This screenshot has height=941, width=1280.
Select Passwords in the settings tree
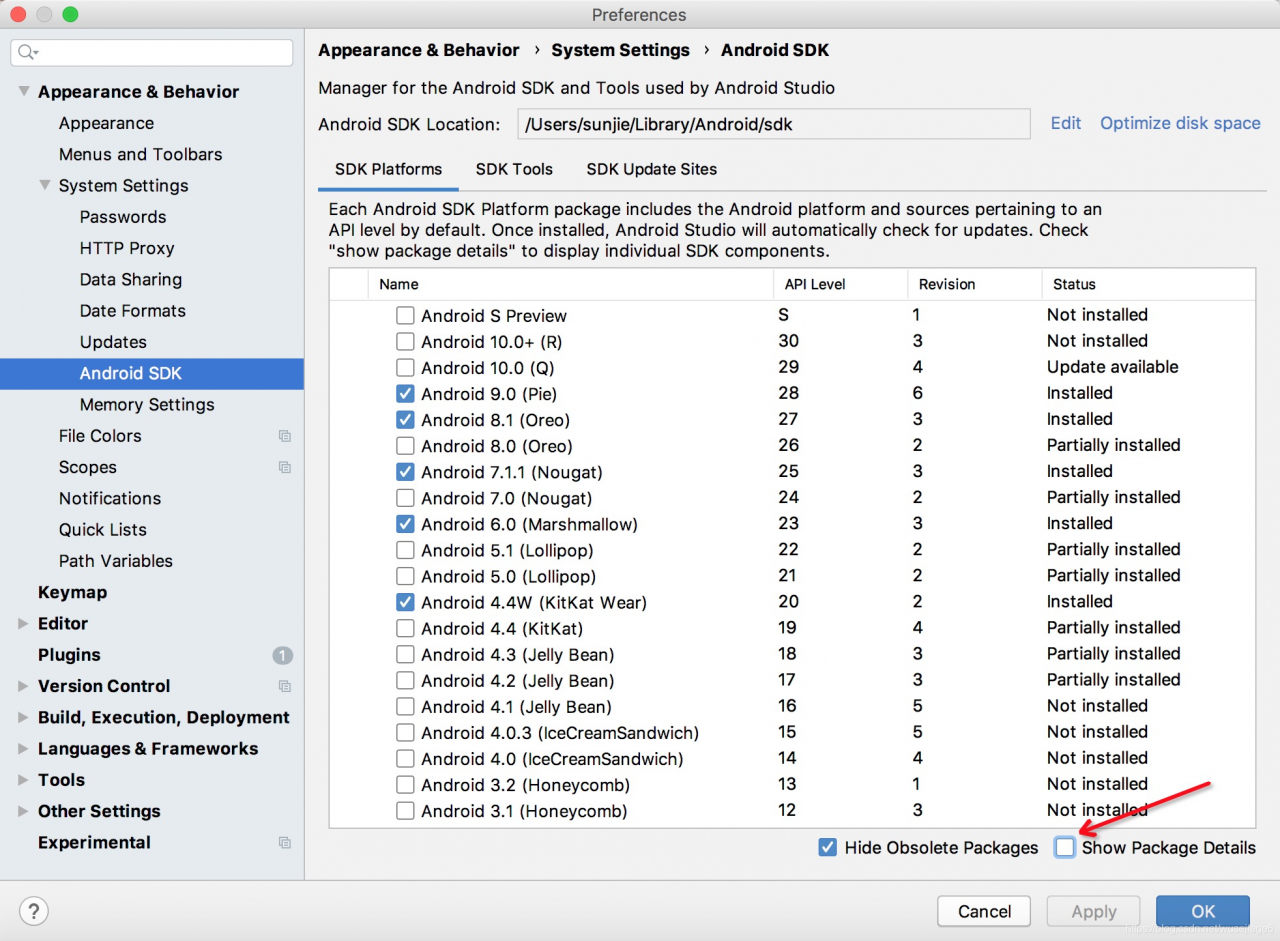click(x=123, y=217)
